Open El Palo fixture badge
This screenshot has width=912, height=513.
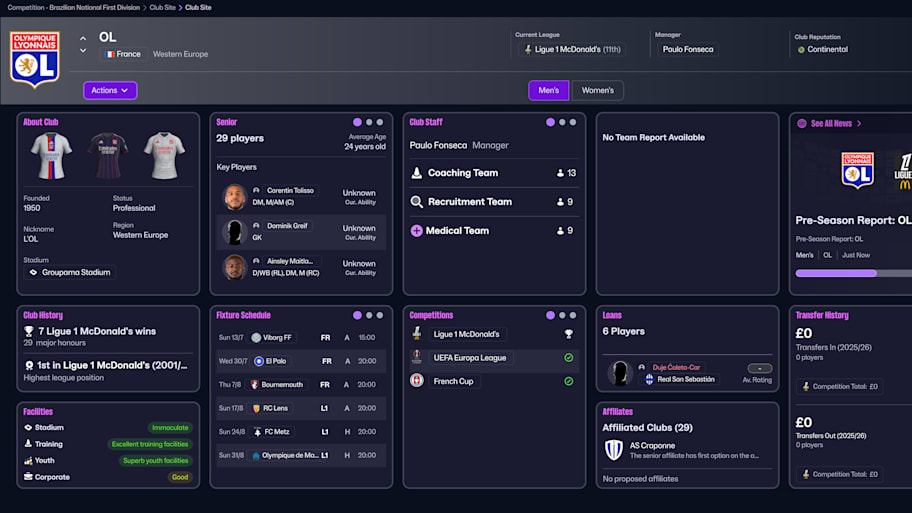[x=259, y=361]
